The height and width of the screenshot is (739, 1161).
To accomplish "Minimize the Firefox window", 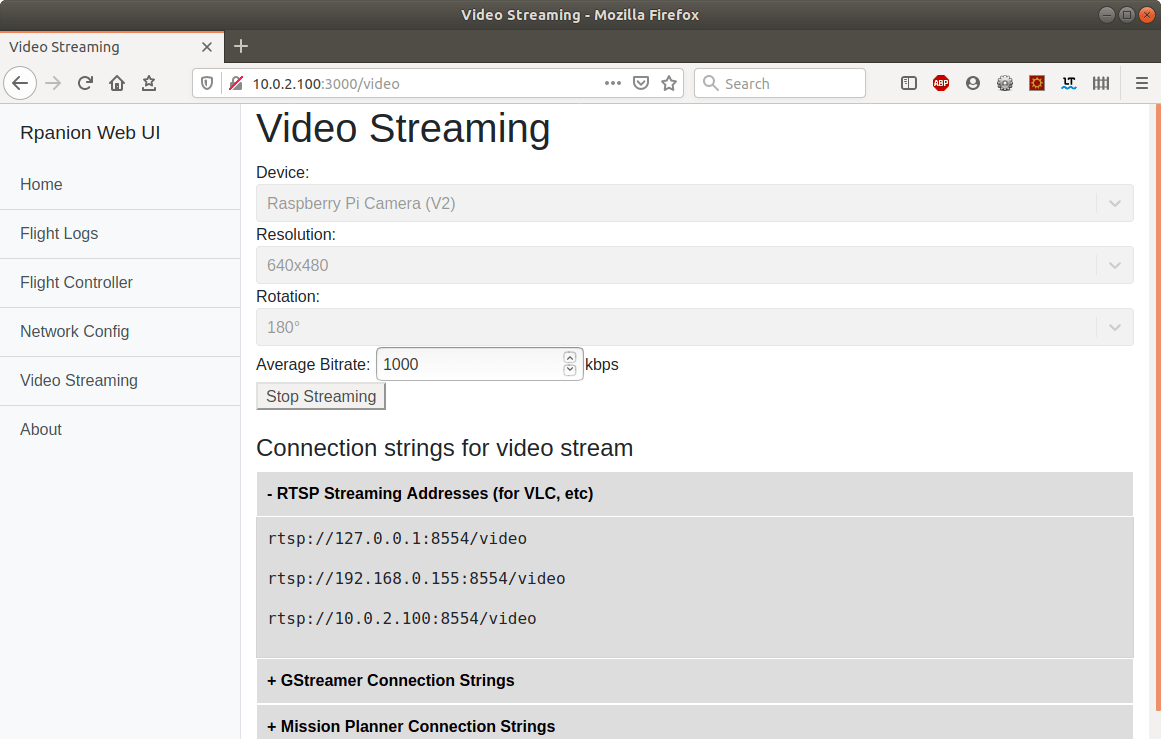I will pos(1106,15).
